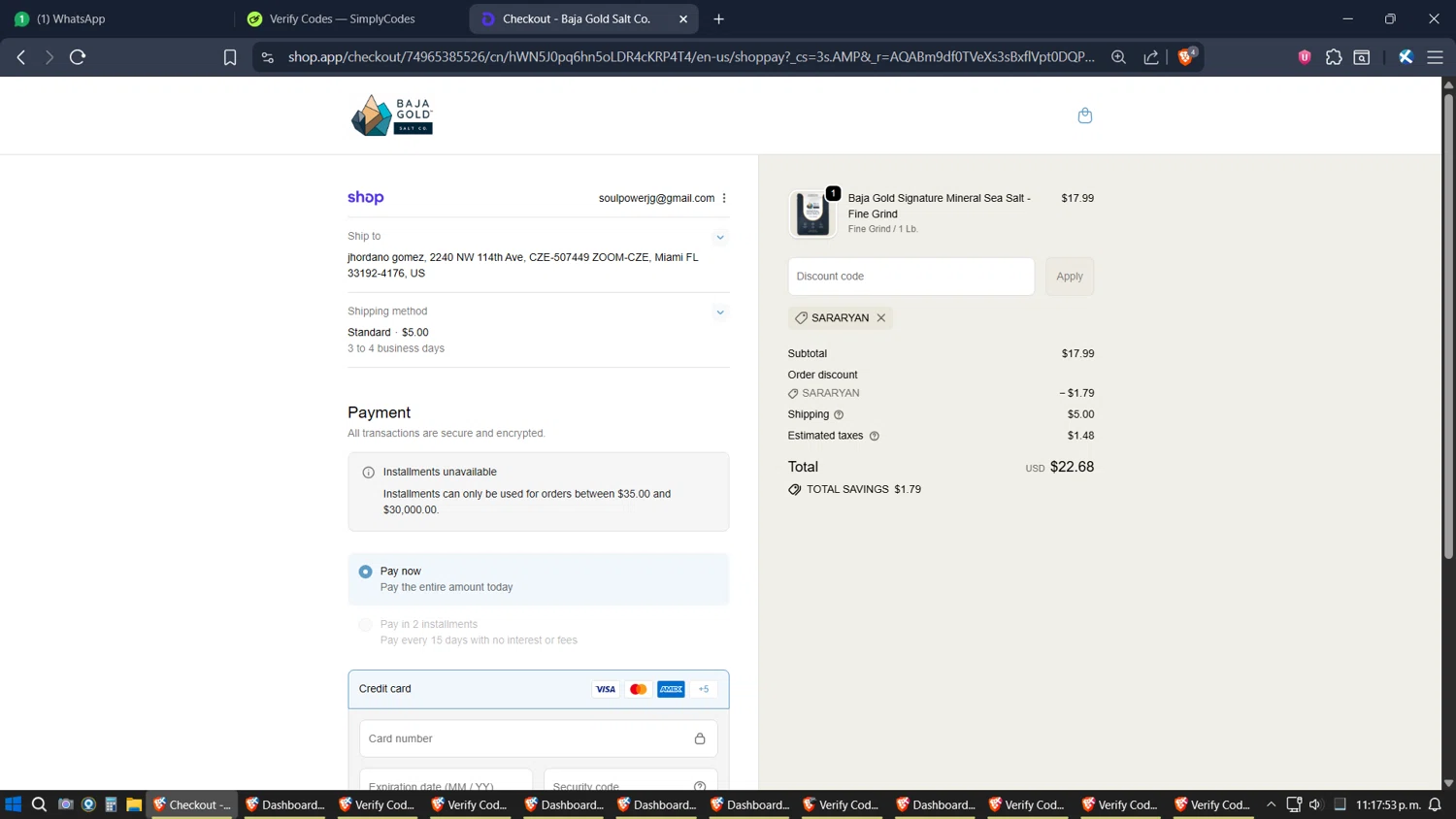Expand the Ship to section
Screen dimensions: 1456x819
720,238
